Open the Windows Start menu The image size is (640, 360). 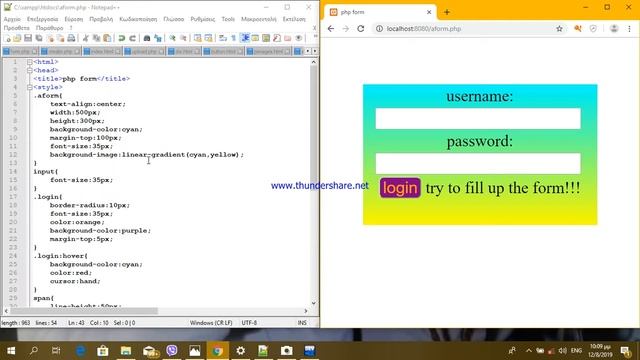point(11,351)
